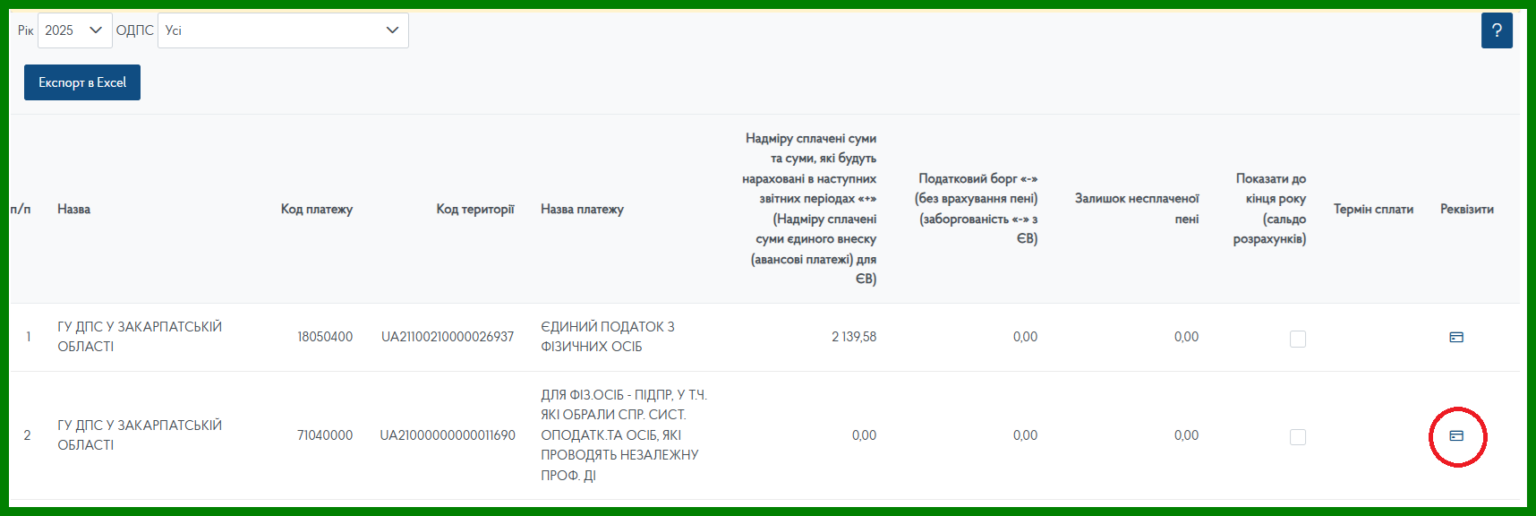This screenshot has height=516, width=1536.
Task: Click the Податковий борг column header
Action: point(977,209)
